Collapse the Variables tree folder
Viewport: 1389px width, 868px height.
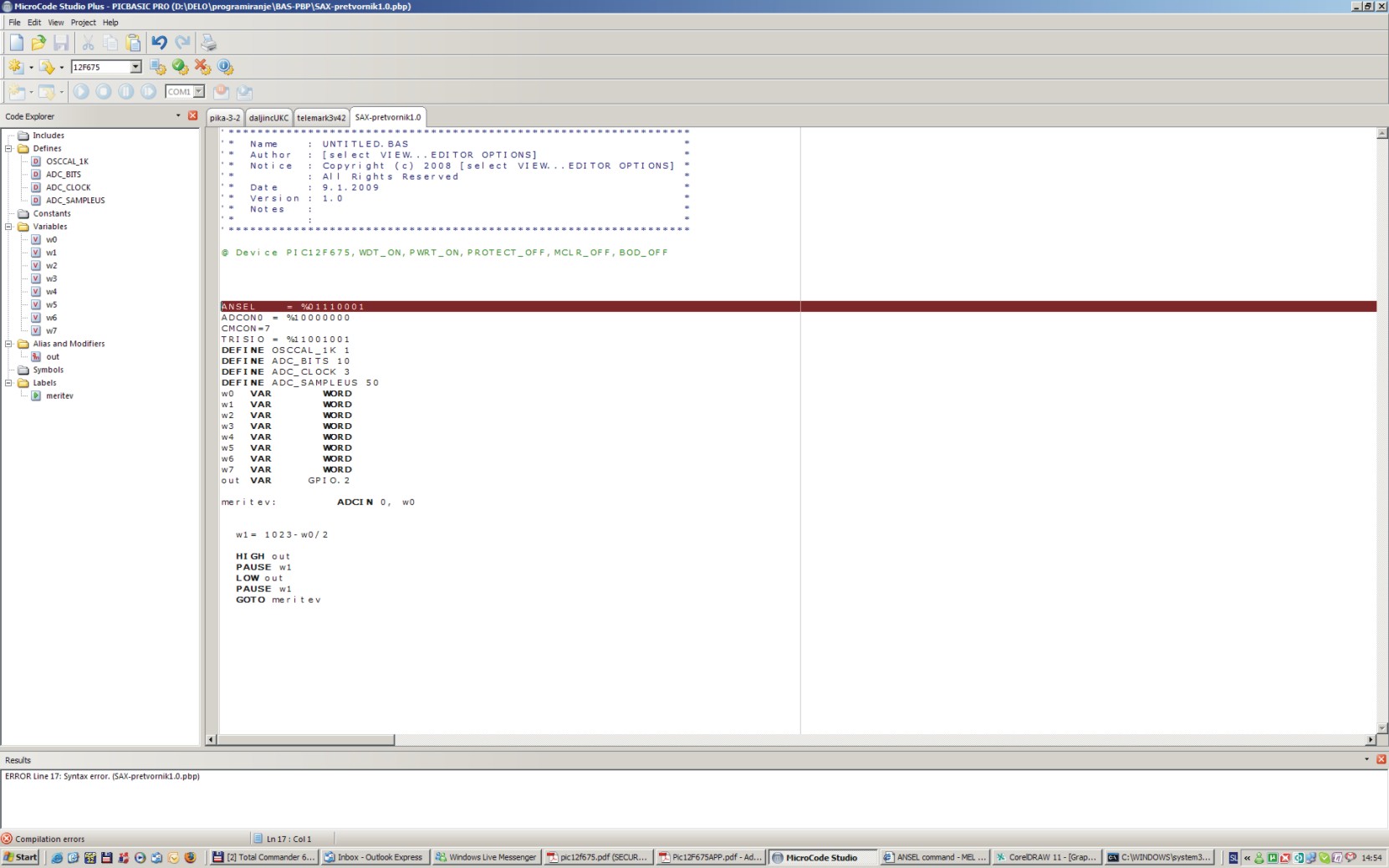9,227
